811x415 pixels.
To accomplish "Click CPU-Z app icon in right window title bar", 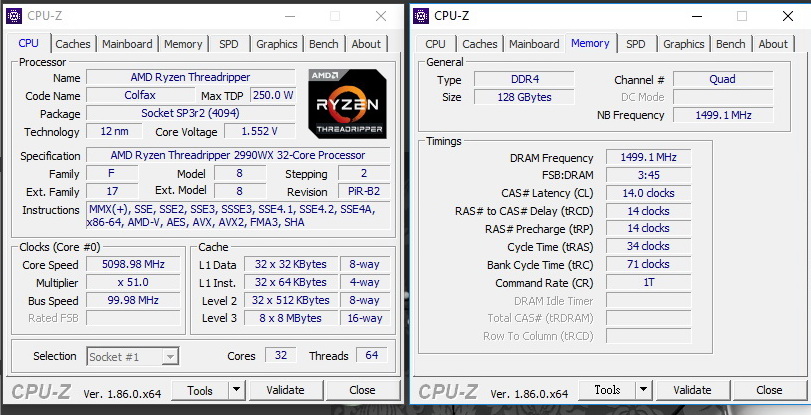I will pyautogui.click(x=421, y=16).
